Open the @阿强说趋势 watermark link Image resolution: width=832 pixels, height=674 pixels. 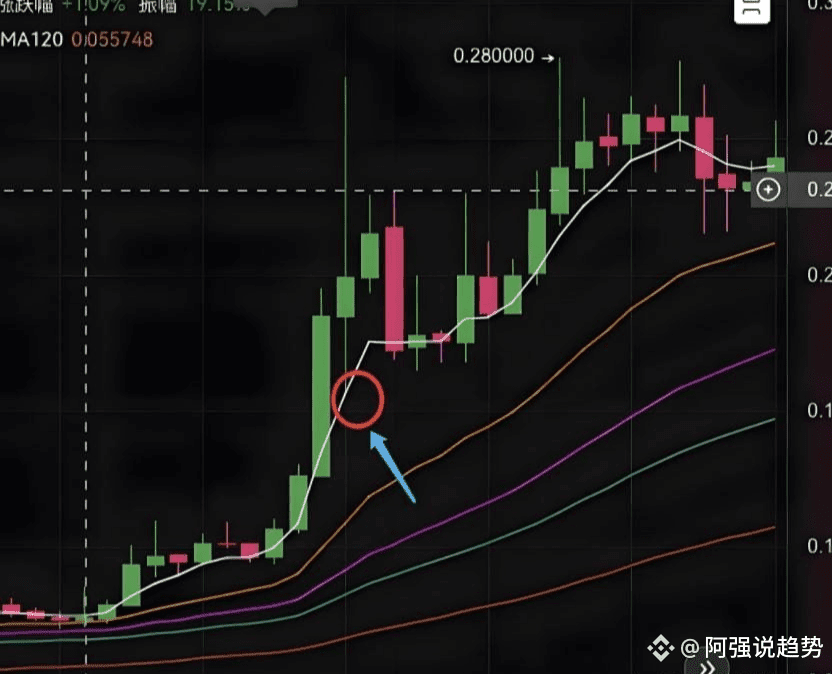tap(751, 647)
